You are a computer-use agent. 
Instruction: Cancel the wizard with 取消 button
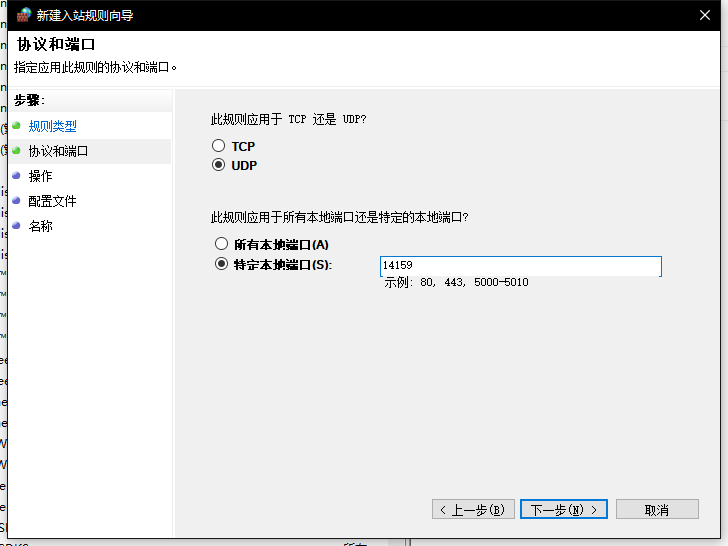[x=657, y=509]
